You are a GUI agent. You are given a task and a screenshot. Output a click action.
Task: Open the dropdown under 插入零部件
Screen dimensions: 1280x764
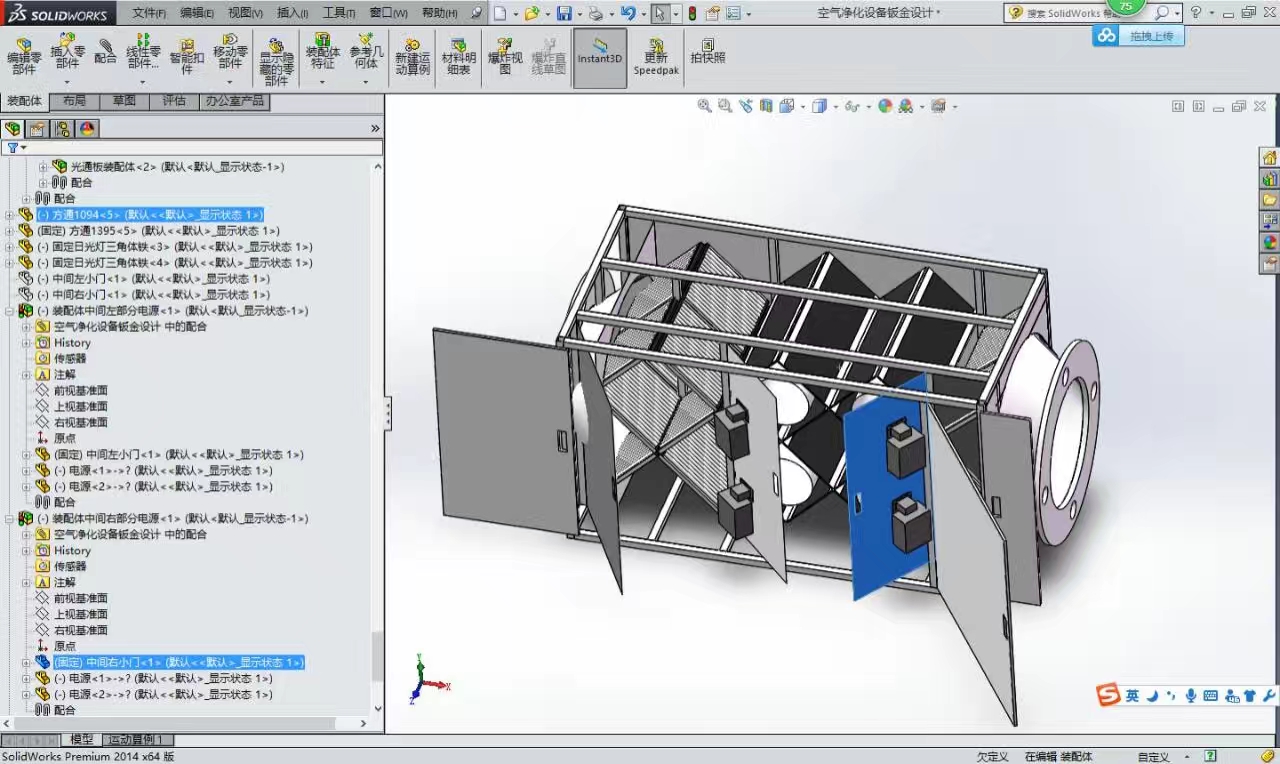(67, 82)
